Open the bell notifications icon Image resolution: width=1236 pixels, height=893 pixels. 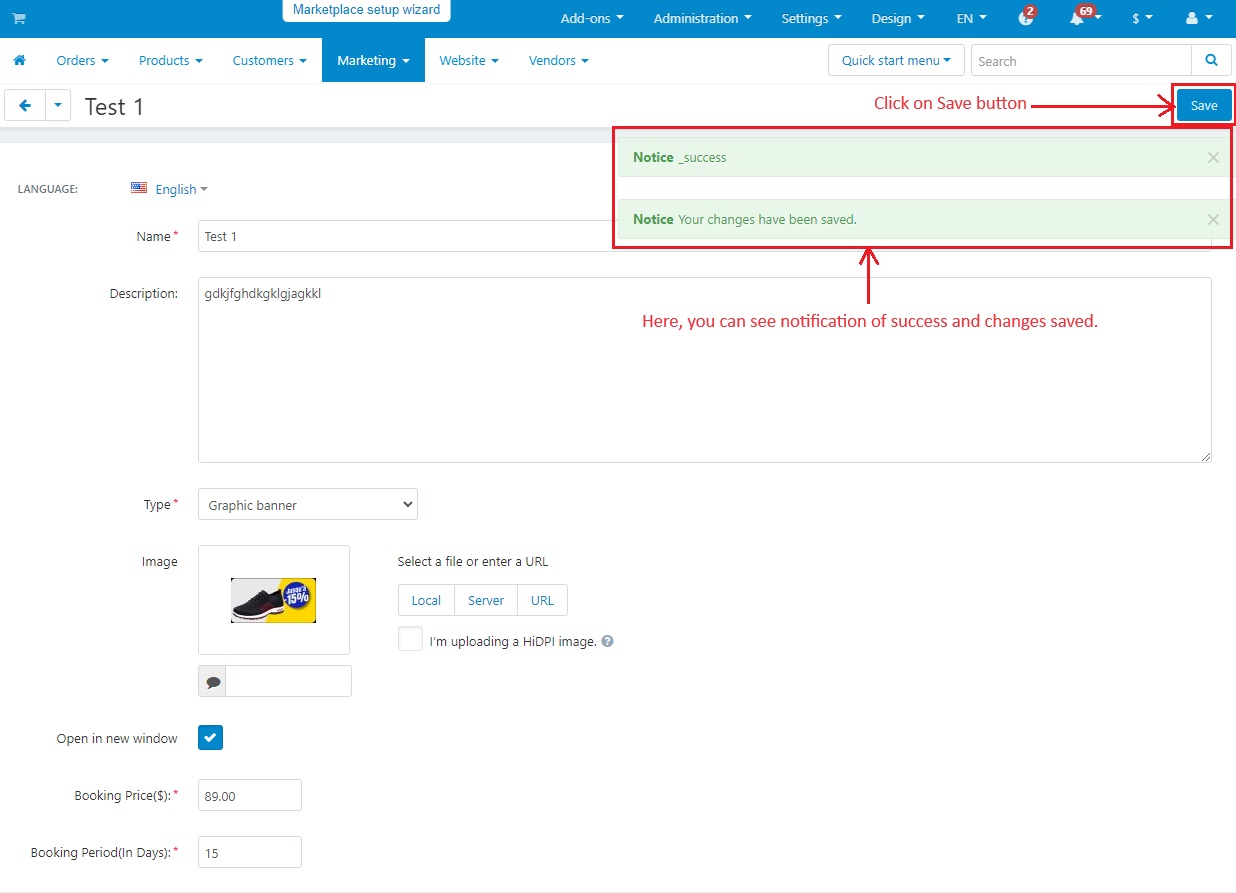1079,18
